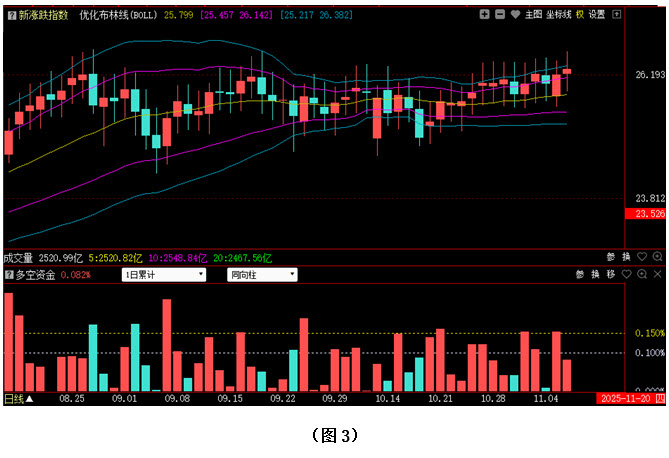
Task: Click the question mark icon beside 多空资金
Action: point(9,274)
